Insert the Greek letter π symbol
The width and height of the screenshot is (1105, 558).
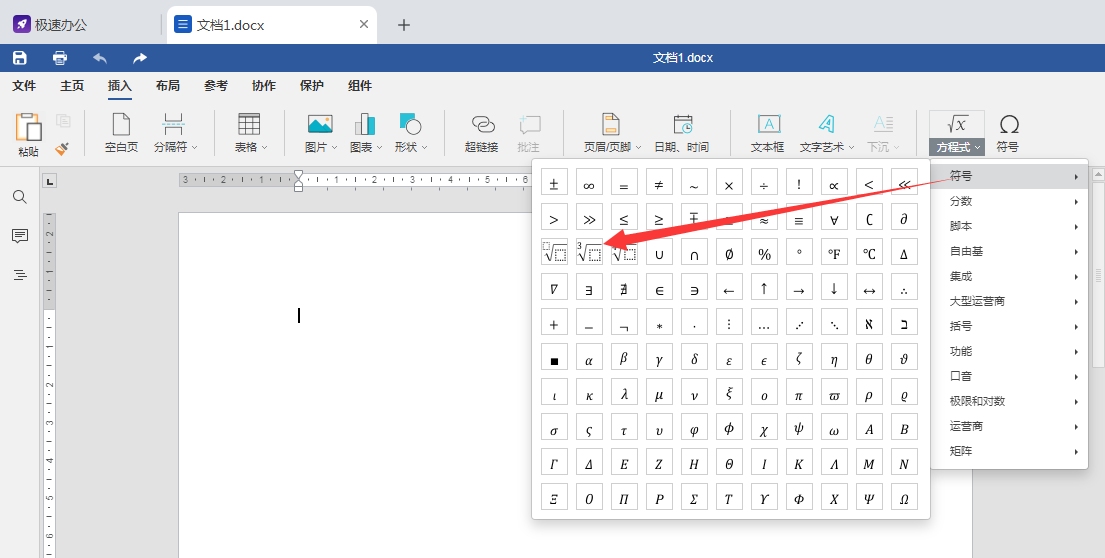pos(798,392)
